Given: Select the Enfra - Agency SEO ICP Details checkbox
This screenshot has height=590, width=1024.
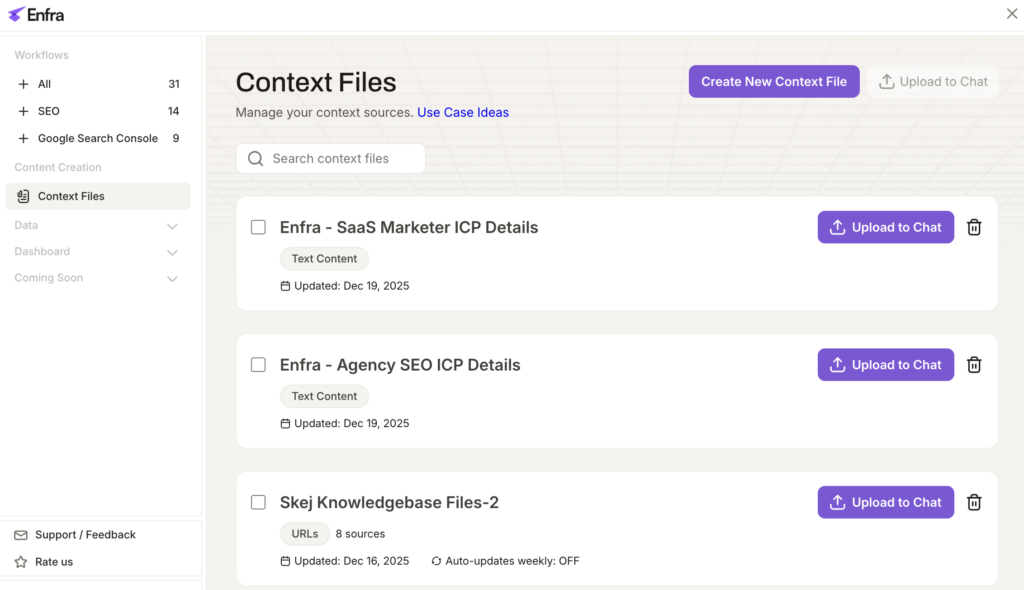Looking at the screenshot, I should 258,365.
